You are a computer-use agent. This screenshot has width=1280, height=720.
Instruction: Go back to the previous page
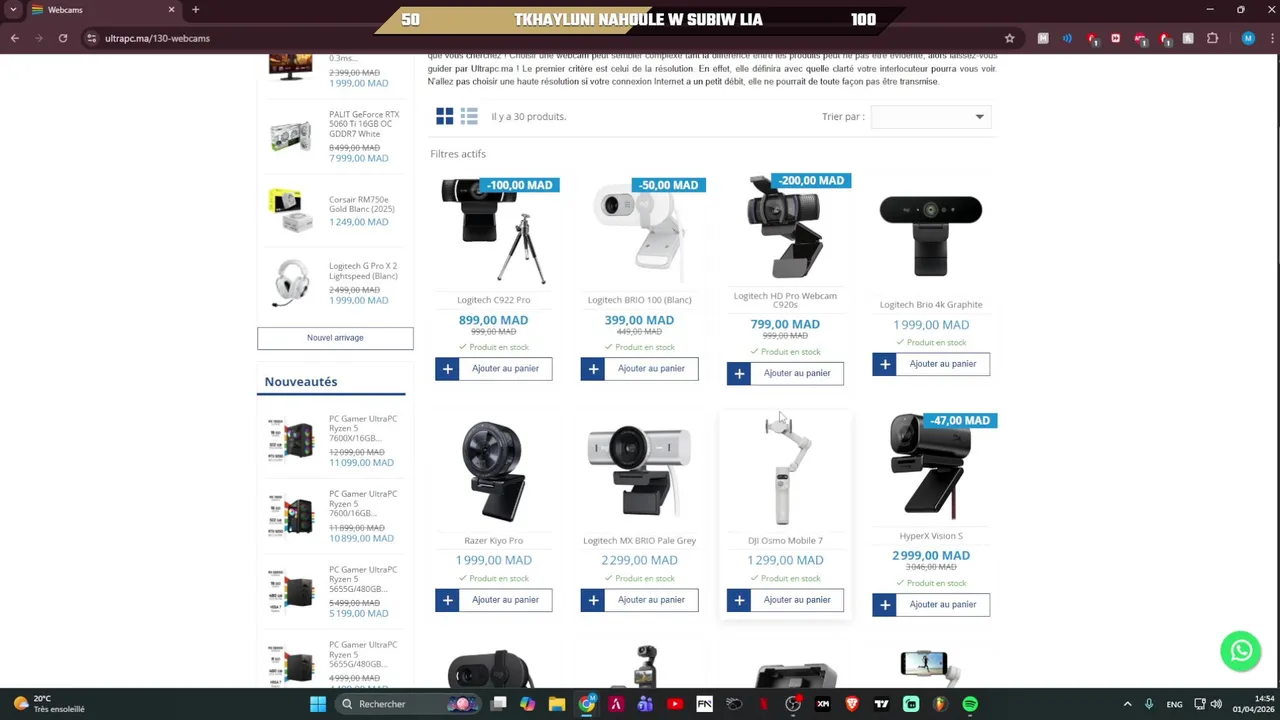coord(15,38)
